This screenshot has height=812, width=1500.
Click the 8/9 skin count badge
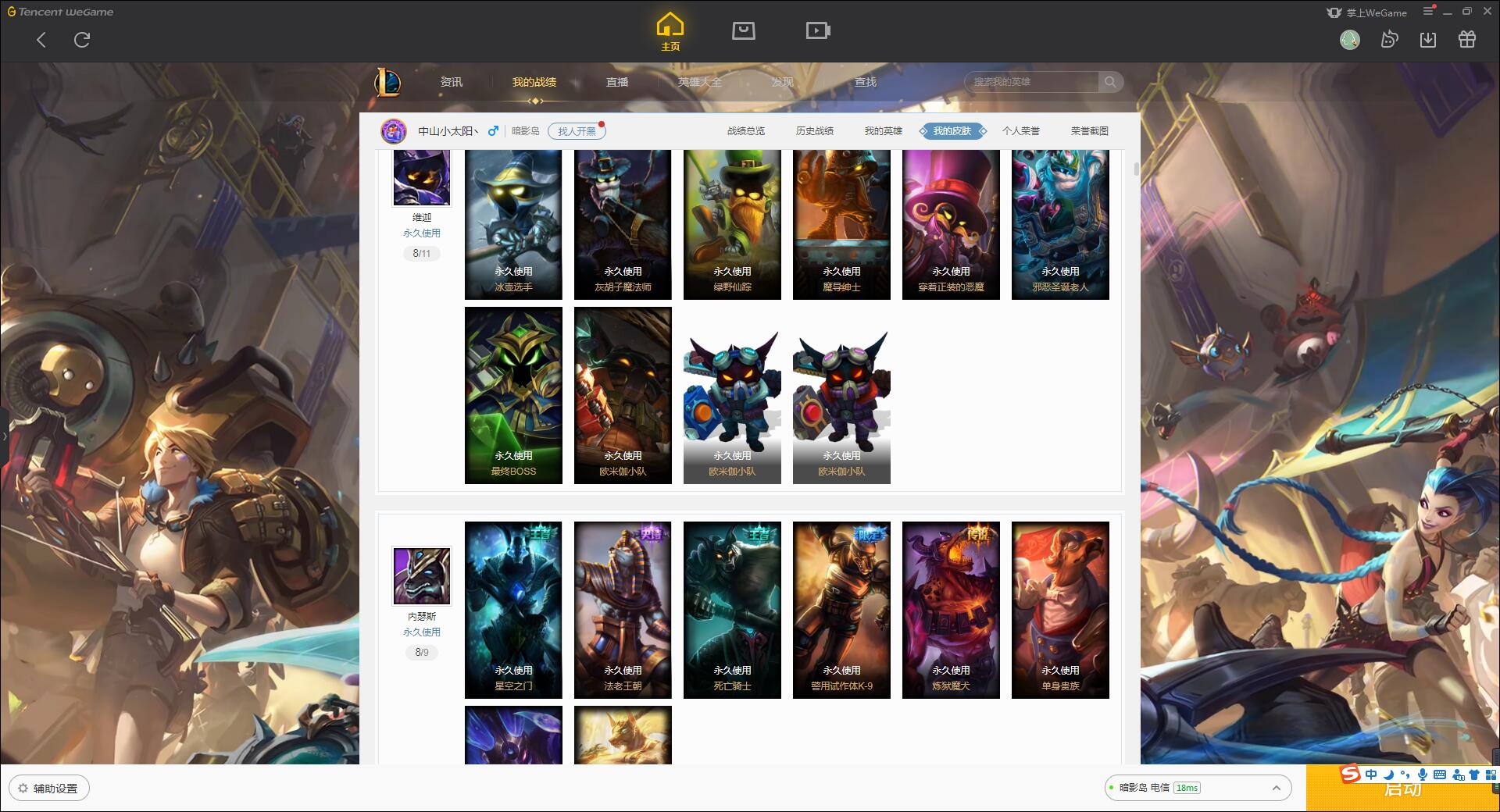click(421, 652)
